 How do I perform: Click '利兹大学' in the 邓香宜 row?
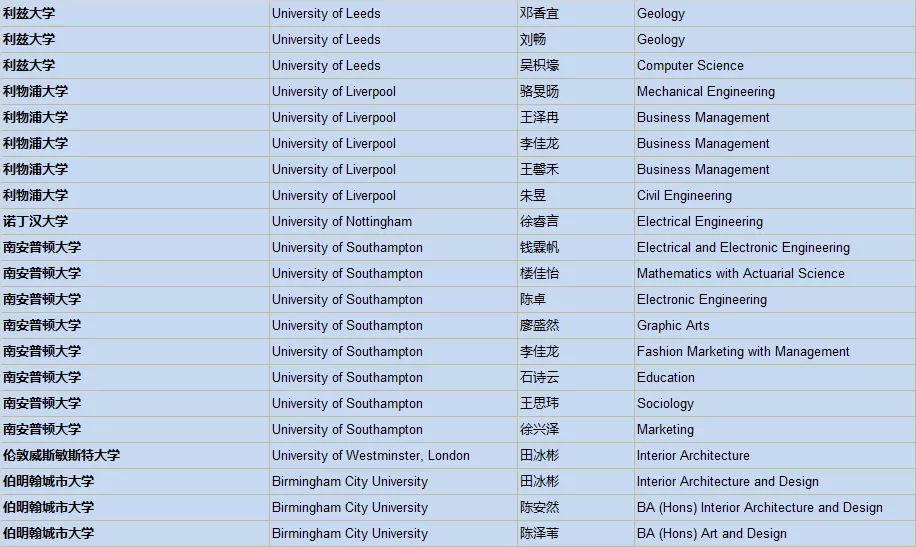29,13
